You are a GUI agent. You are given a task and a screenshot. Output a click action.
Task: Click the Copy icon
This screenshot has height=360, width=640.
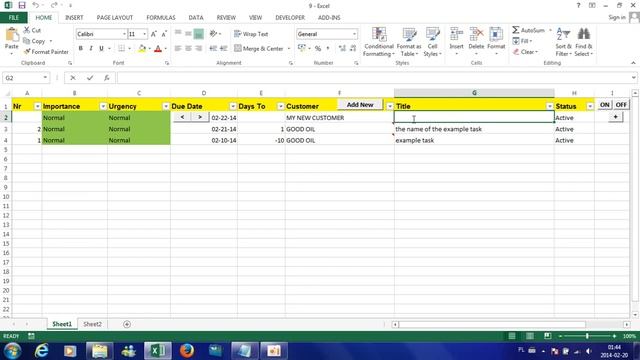tap(27, 41)
